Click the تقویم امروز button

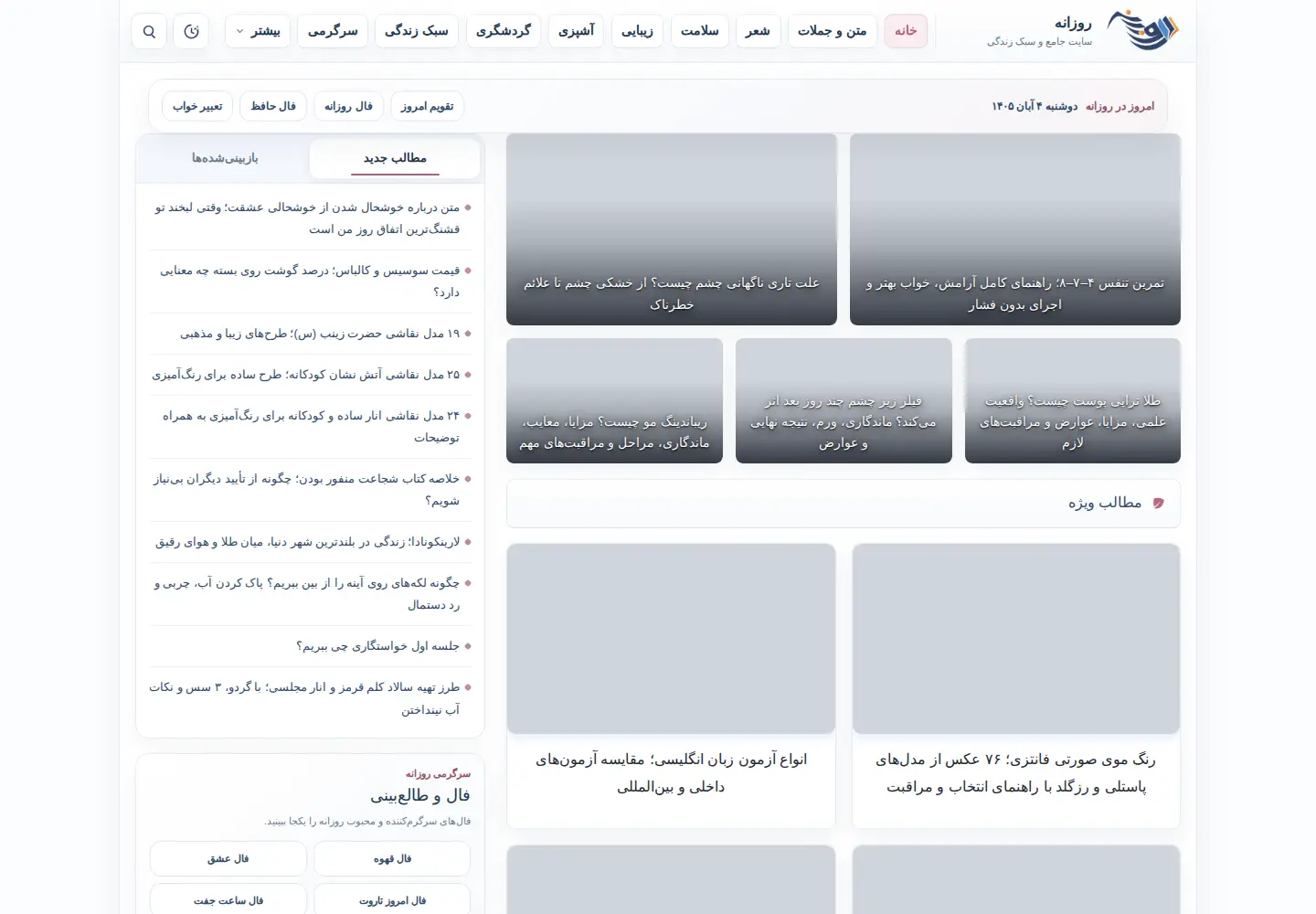427,106
